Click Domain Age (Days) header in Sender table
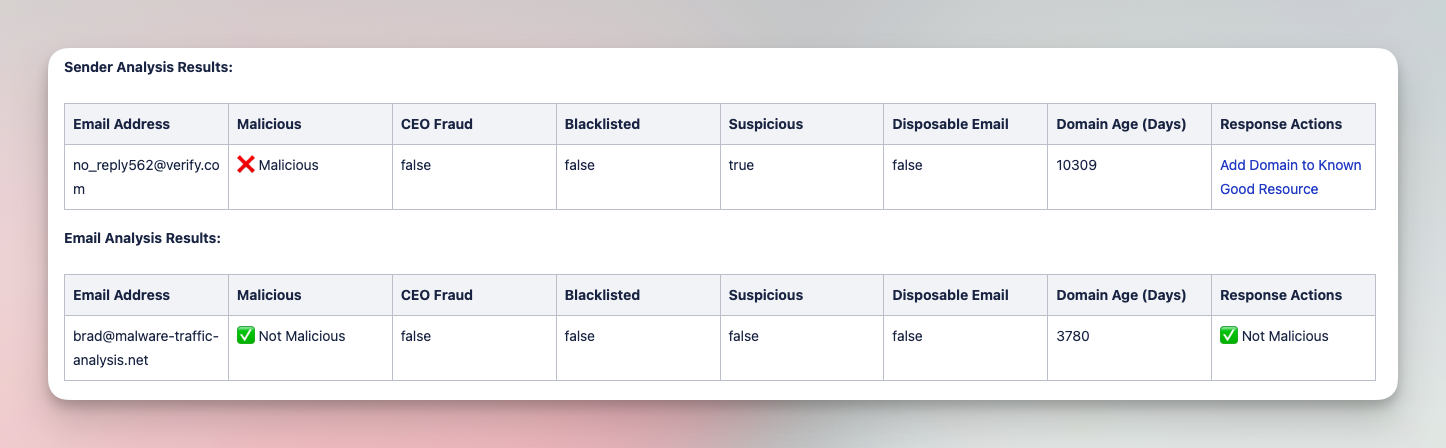Viewport: 1446px width, 448px height. (x=1121, y=124)
